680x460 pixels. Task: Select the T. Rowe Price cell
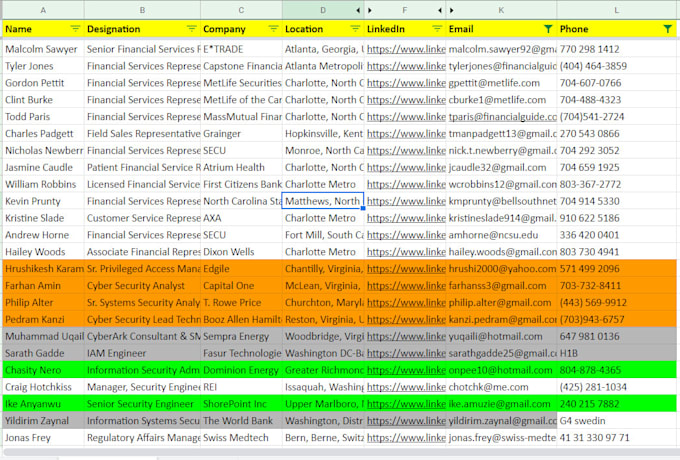click(241, 303)
